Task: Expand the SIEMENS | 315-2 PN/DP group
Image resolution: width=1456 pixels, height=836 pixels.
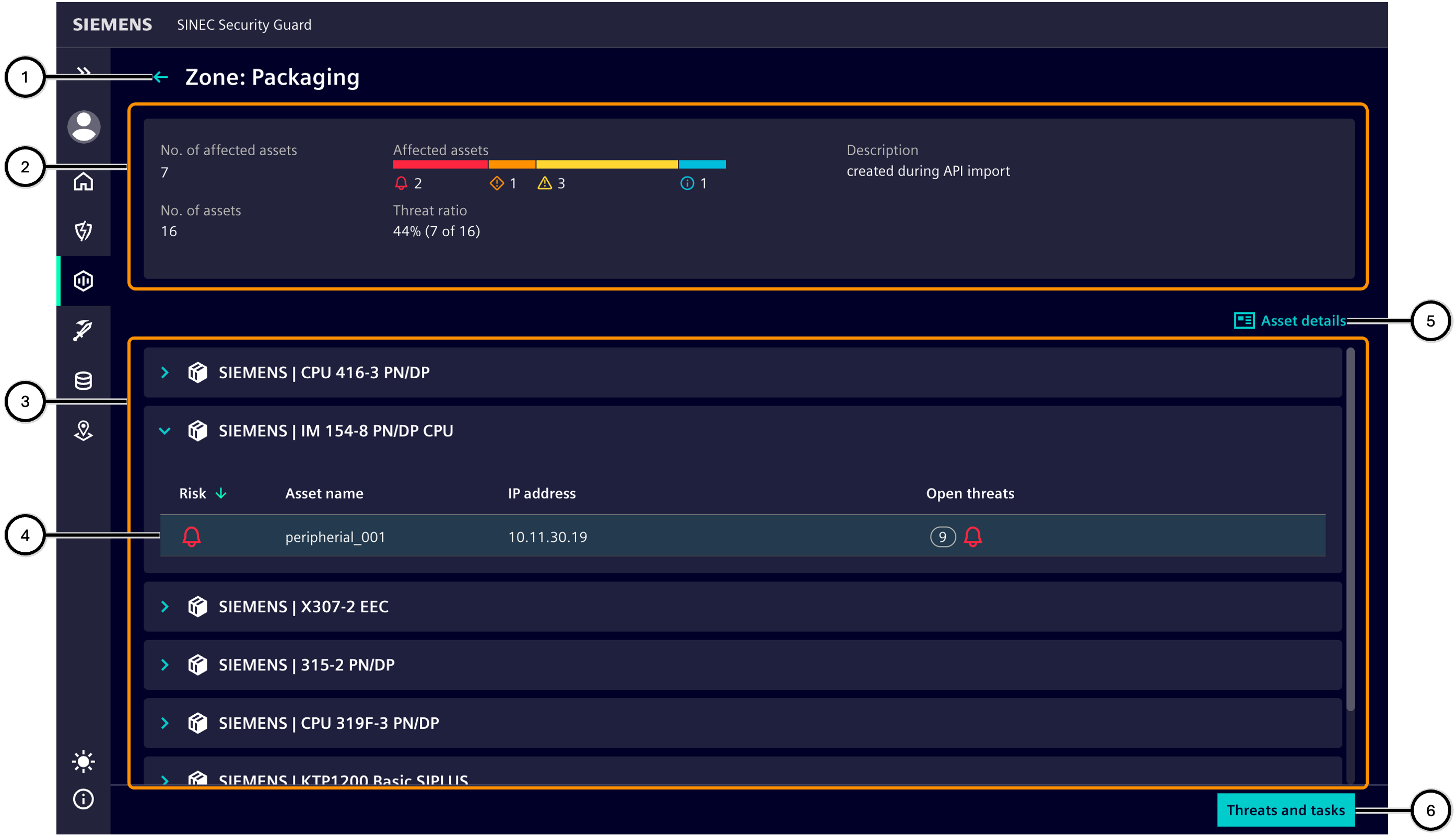Action: tap(165, 665)
